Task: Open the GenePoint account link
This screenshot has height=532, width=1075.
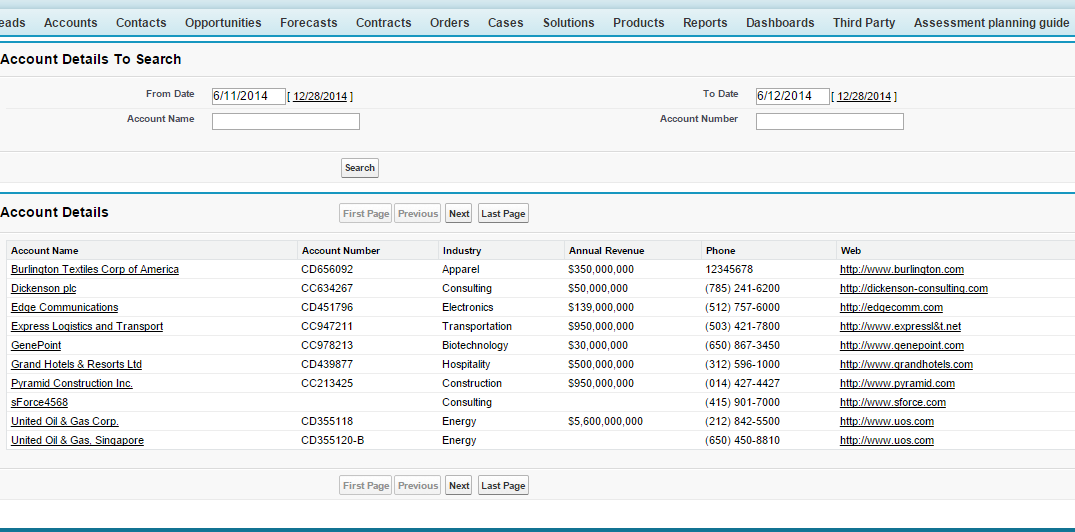Action: 36,346
